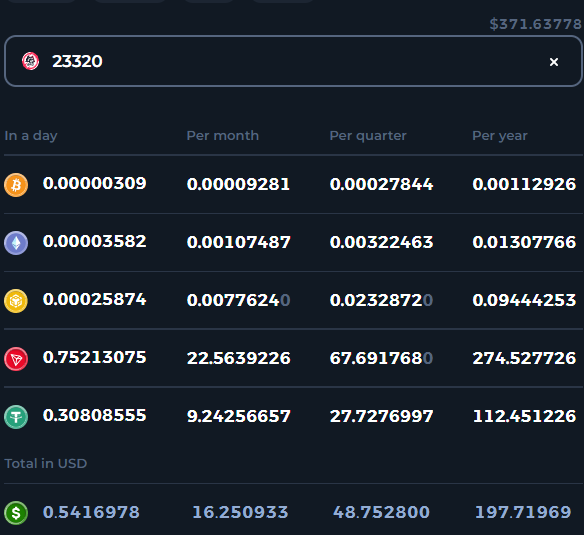Viewport: 584px width, 535px height.
Task: Click the 23320 amount input field
Action: [x=293, y=61]
